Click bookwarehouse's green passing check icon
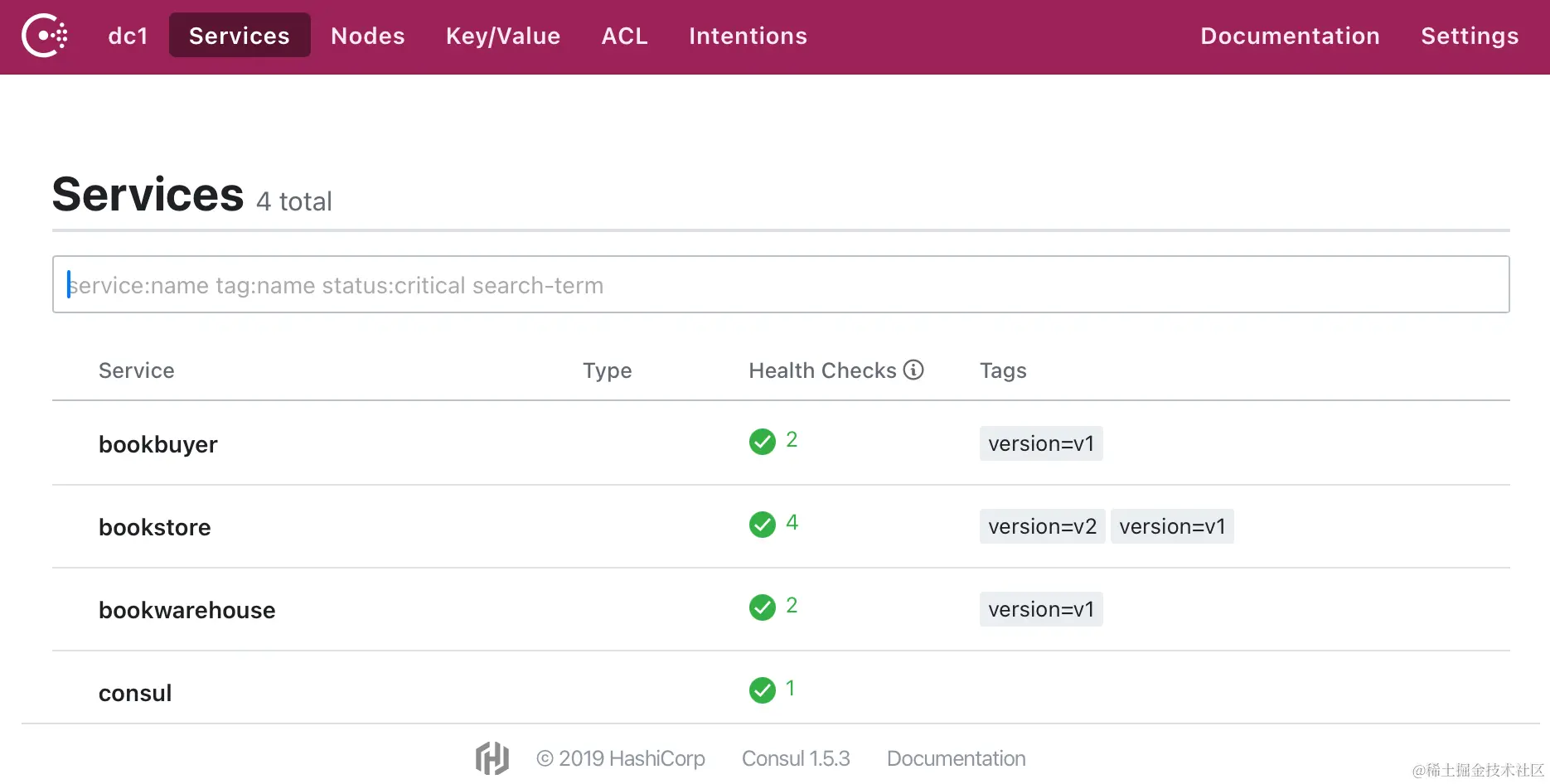Viewport: 1550px width, 784px height. (x=763, y=607)
